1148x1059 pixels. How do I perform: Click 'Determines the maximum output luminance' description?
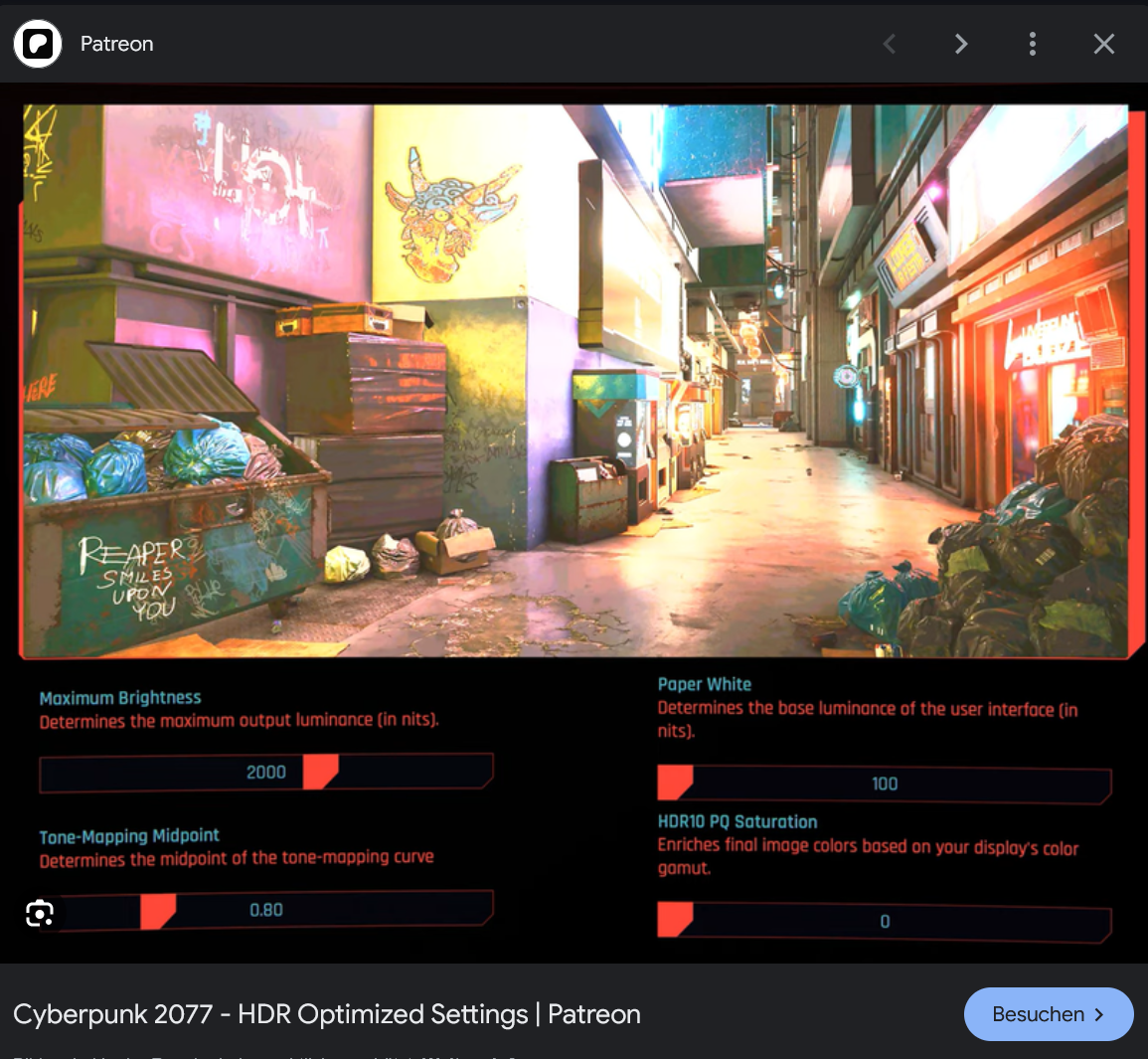click(240, 721)
